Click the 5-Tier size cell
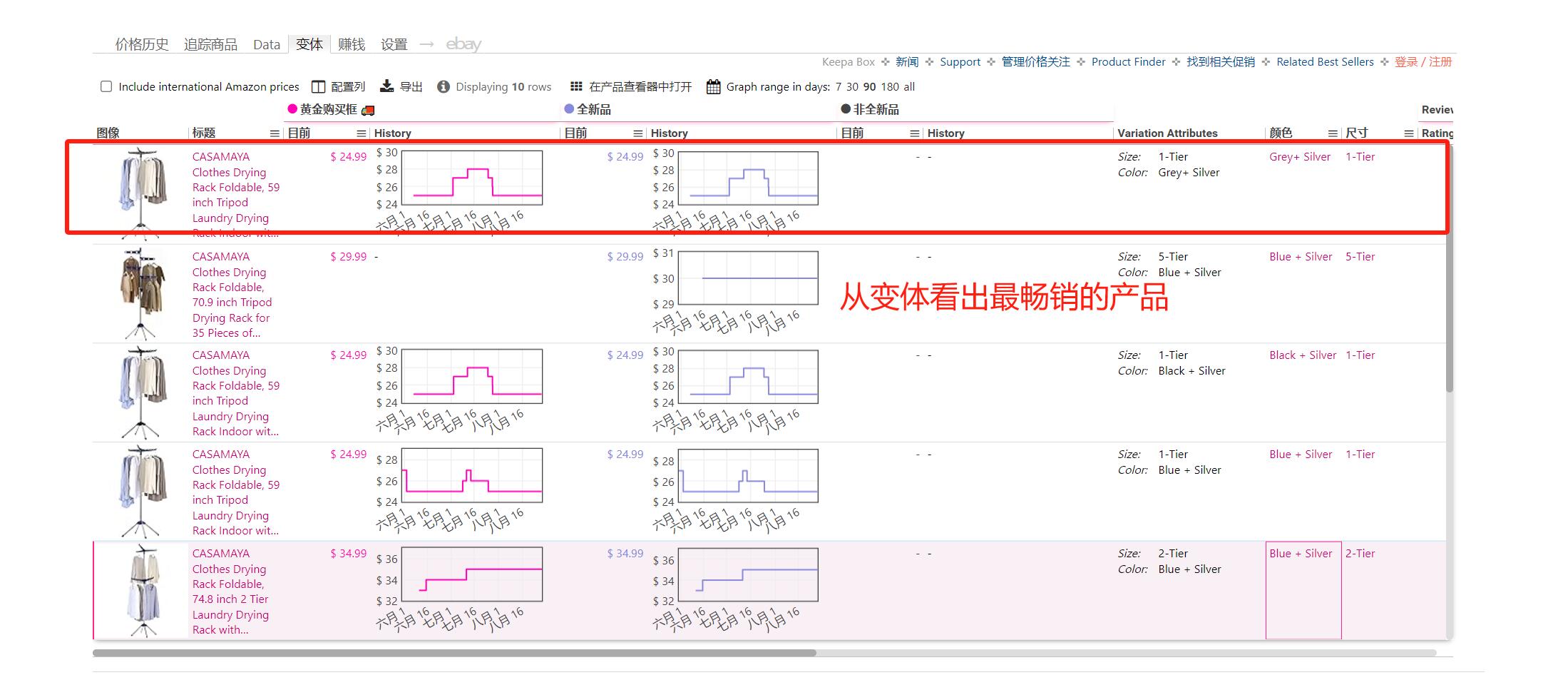The image size is (1568, 680). click(1360, 257)
